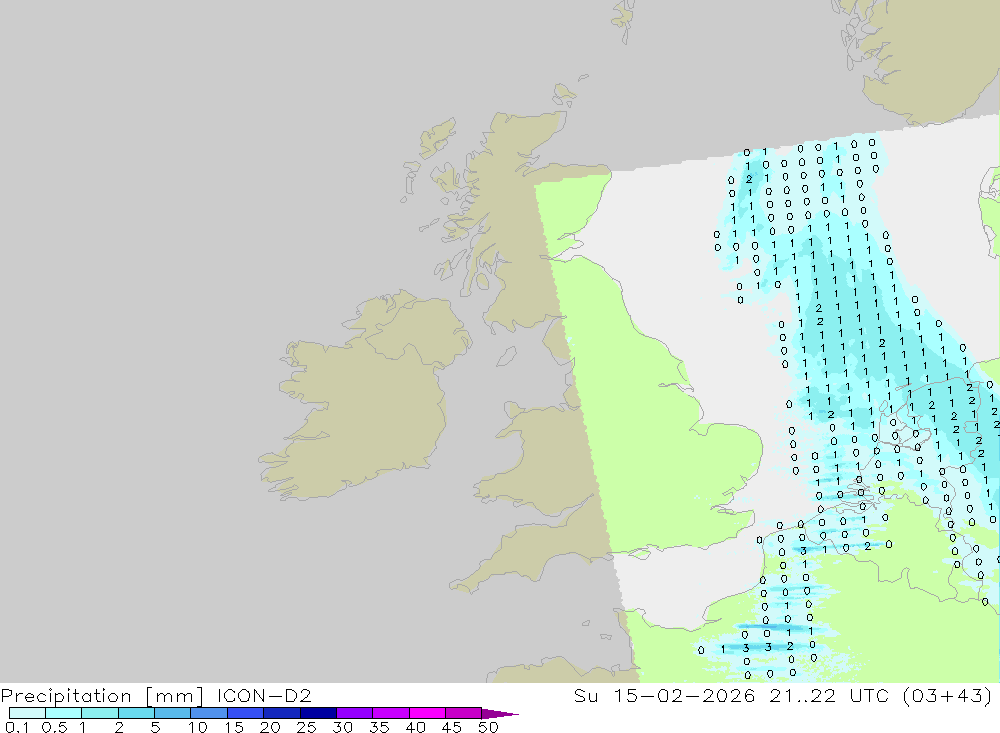Viewport: 1000px width, 733px height.
Task: Click the legend swatch between 1 and 2
Action: tap(99, 713)
